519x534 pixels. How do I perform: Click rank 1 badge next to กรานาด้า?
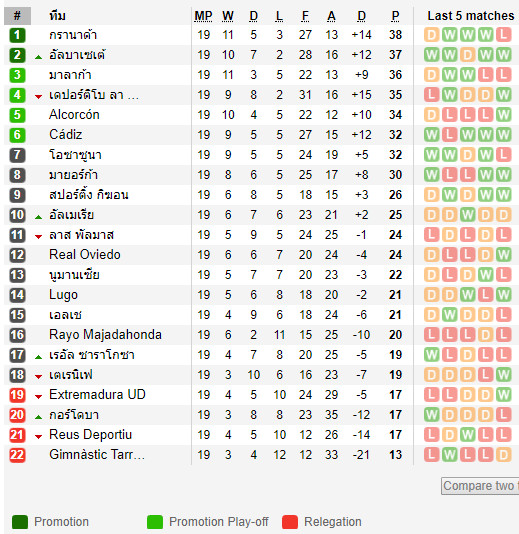[17, 35]
